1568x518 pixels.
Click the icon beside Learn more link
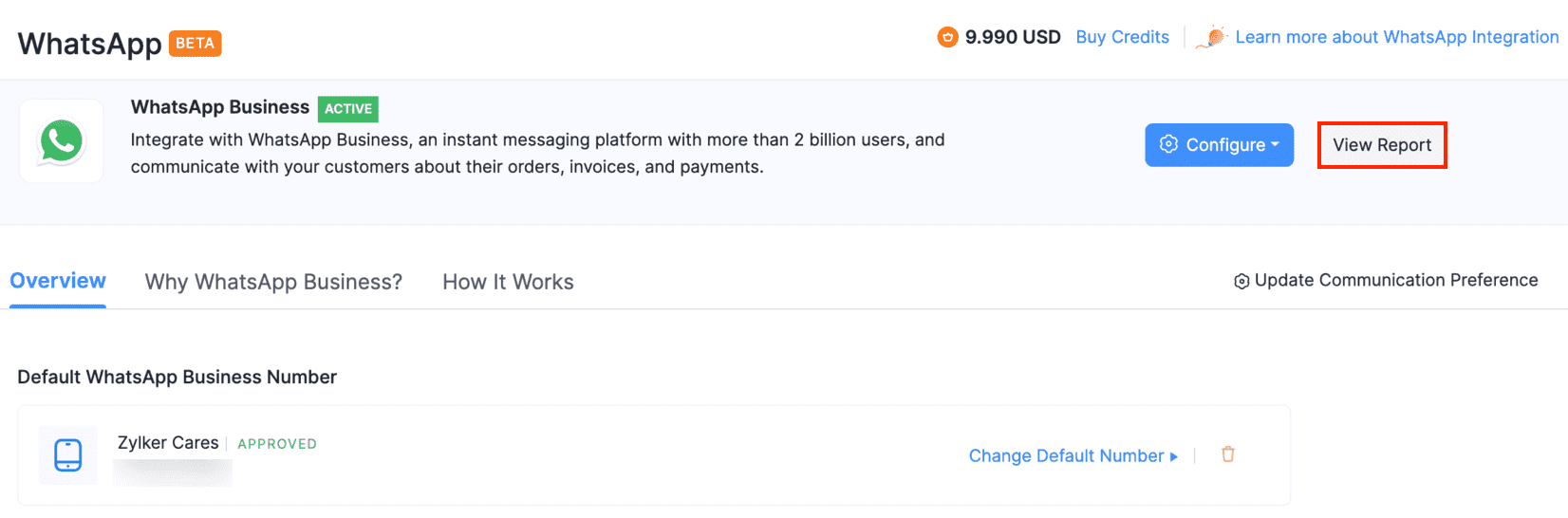[1212, 37]
